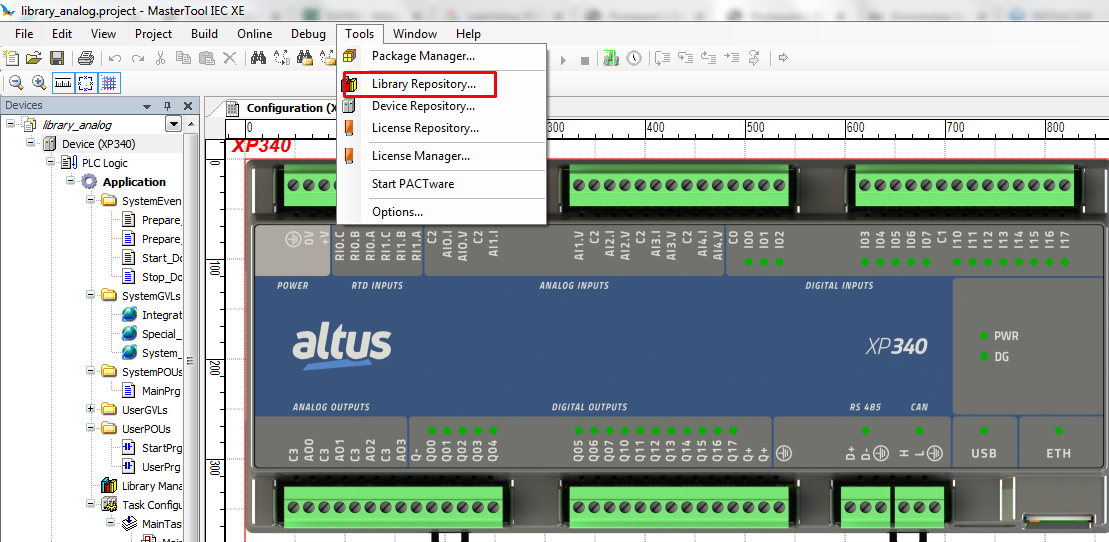The height and width of the screenshot is (542, 1109).
Task: Save the project with the floppy disk icon
Action: pos(57,58)
